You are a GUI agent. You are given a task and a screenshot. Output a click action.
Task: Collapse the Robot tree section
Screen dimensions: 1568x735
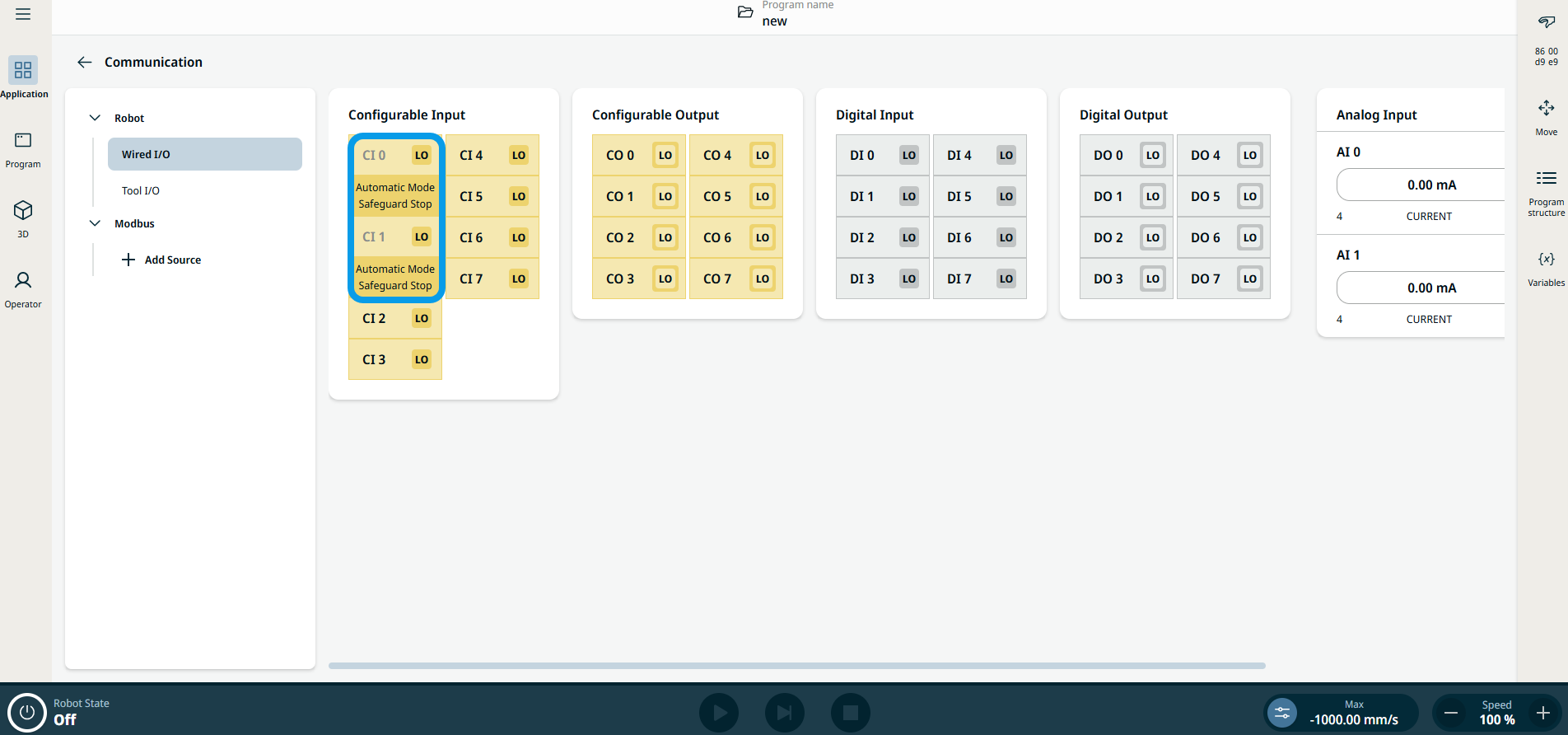(x=96, y=118)
